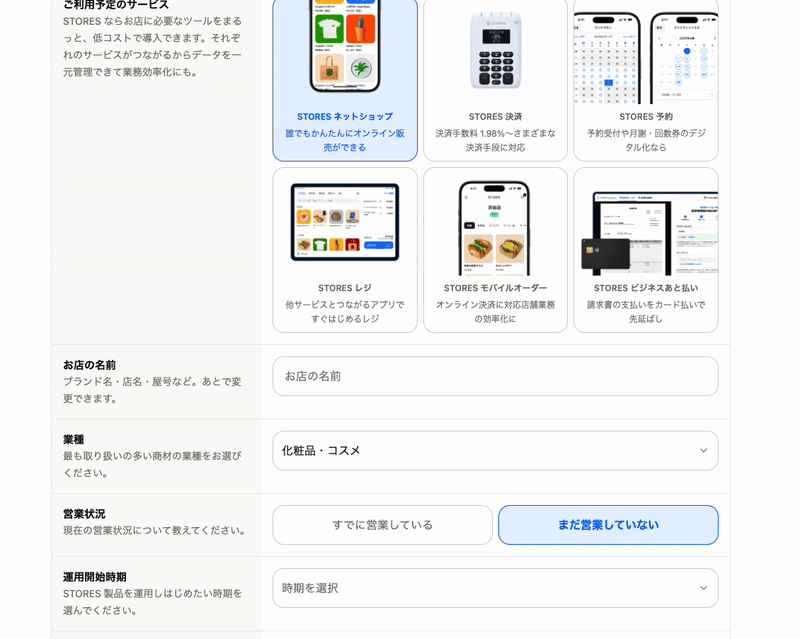Screen dimensions: 800x639
Task: Click the 現在の営業状況について教えてください help text
Action: [155, 530]
